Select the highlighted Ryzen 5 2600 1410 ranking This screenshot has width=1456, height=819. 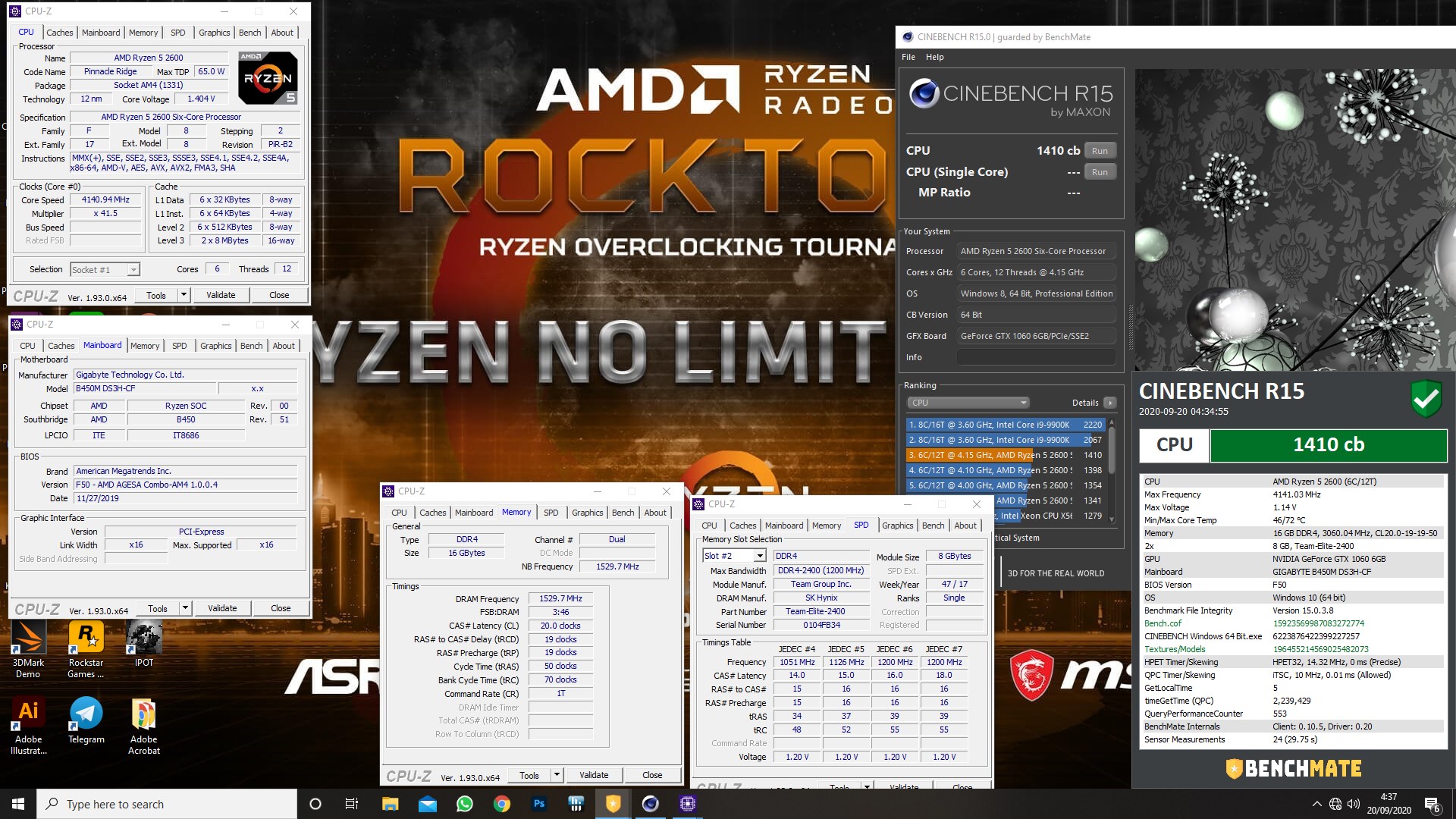pos(1006,455)
